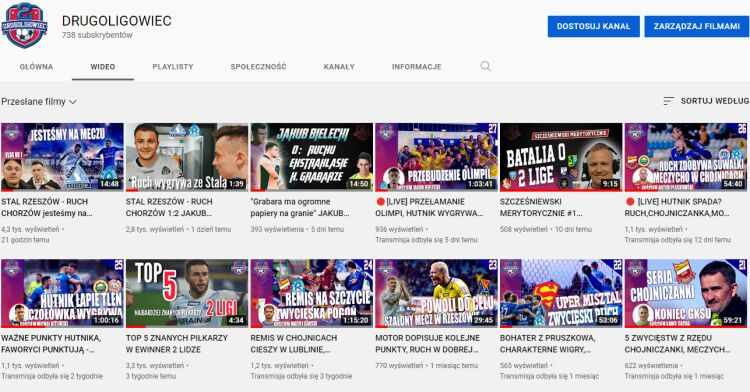Image resolution: width=750 pixels, height=392 pixels.
Task: Open the Top 5 2 ligi thumbnail
Action: [x=187, y=293]
